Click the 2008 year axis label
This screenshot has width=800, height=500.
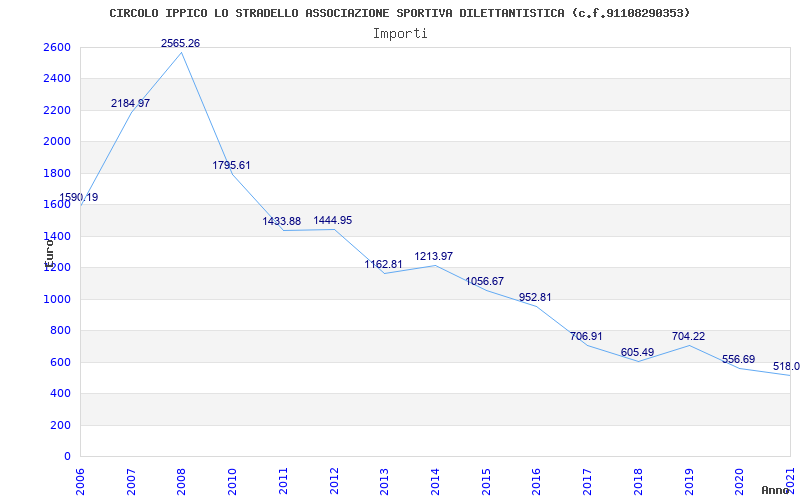[x=182, y=481]
